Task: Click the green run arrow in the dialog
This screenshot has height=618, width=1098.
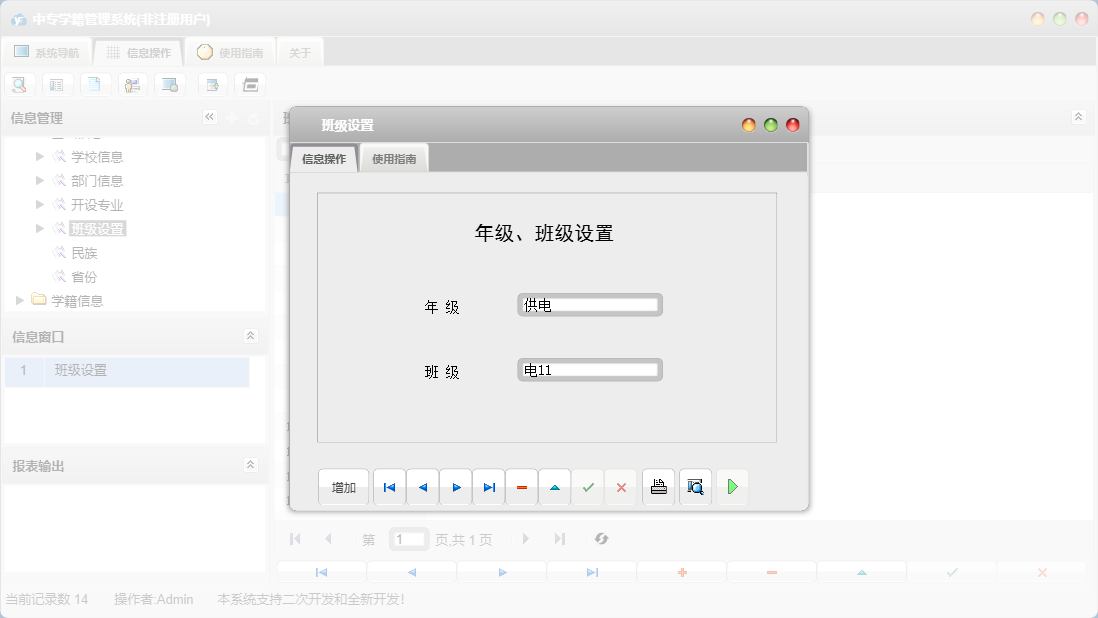Action: pos(732,487)
